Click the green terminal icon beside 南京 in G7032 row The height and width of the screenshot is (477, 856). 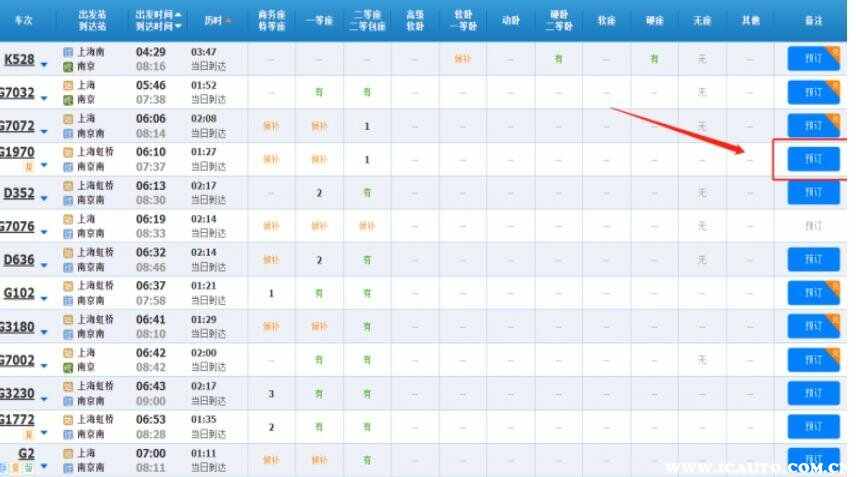(68, 100)
